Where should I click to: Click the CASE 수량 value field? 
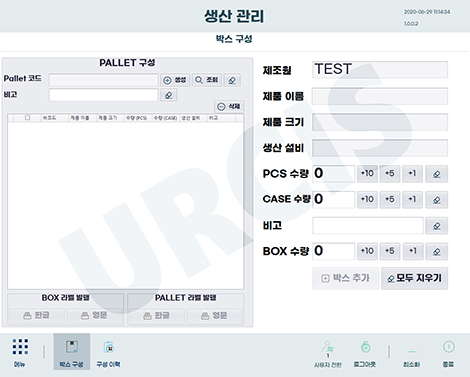tap(334, 199)
